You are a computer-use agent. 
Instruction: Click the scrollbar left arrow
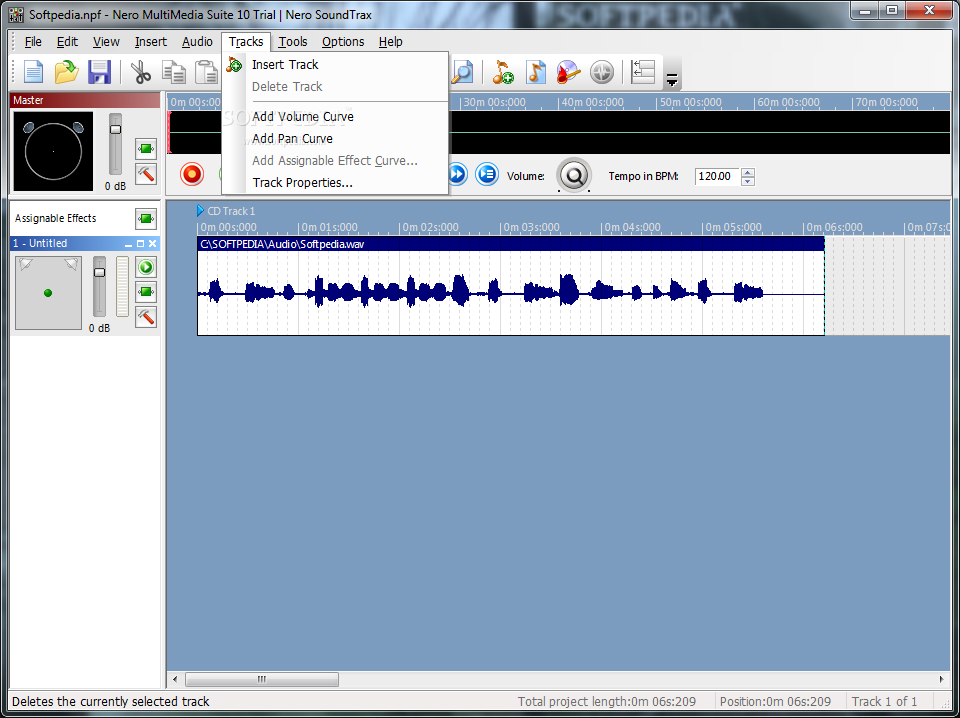coord(175,679)
